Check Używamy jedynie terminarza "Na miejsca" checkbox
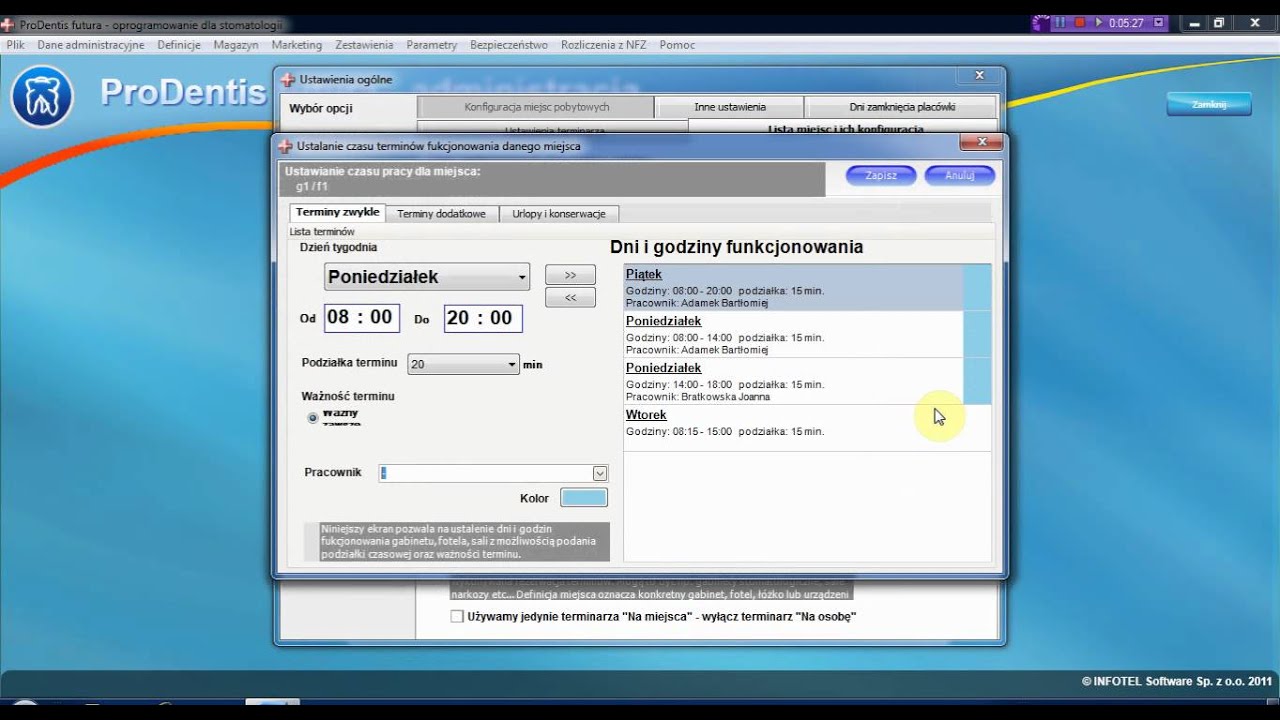1280x720 pixels. pos(457,617)
